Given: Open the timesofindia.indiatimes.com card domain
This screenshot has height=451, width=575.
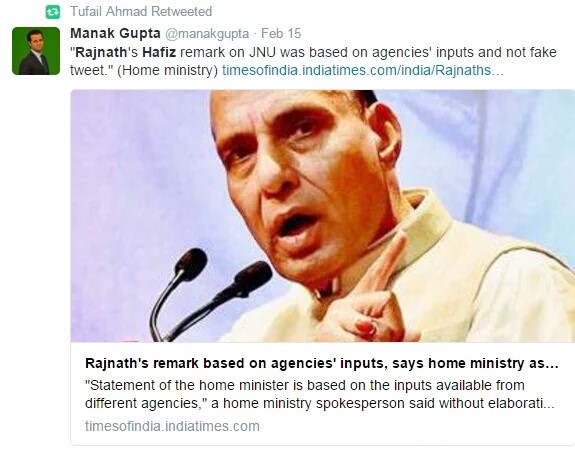Looking at the screenshot, I should coord(172,426).
